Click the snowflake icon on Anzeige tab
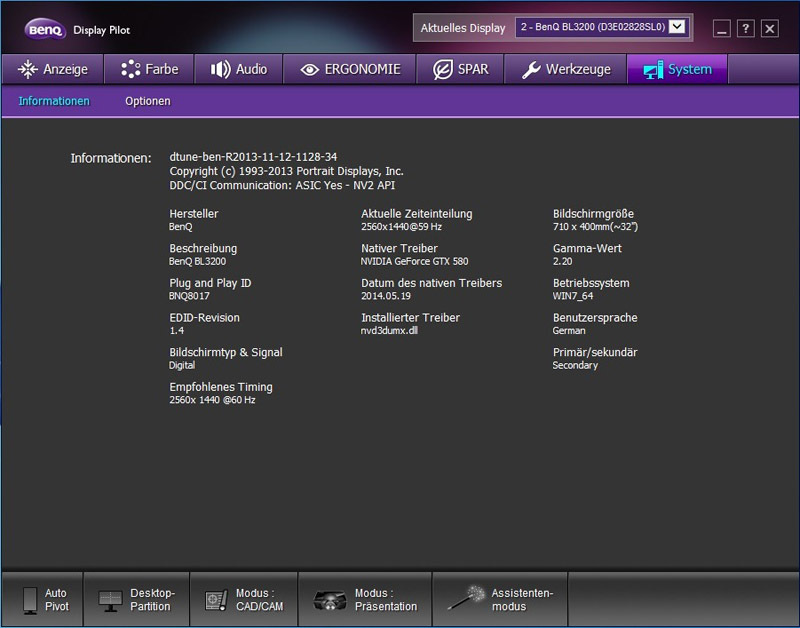The image size is (800, 628). point(28,69)
